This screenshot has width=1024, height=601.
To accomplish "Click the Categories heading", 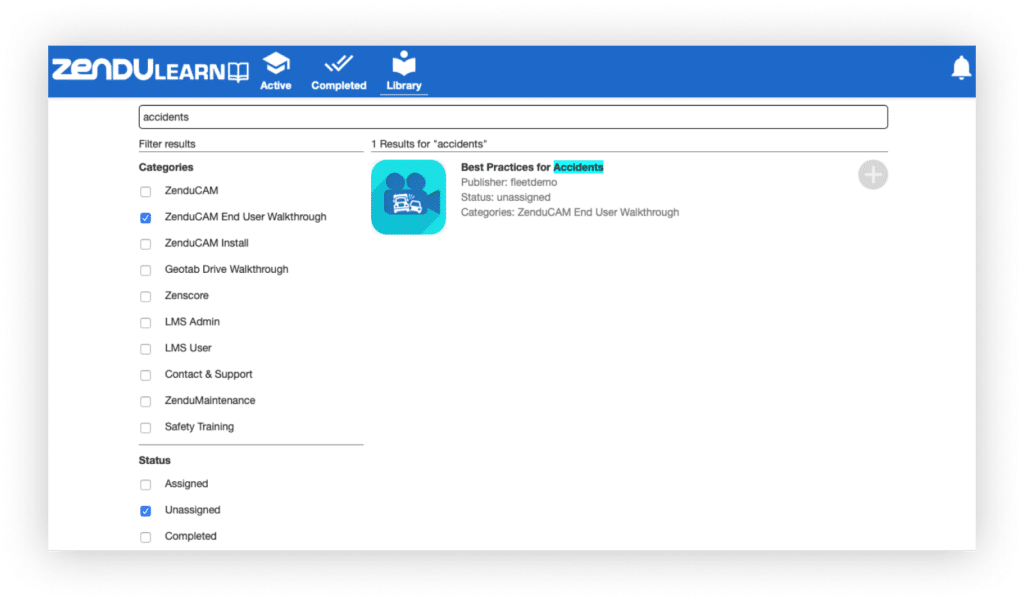I will coord(166,167).
